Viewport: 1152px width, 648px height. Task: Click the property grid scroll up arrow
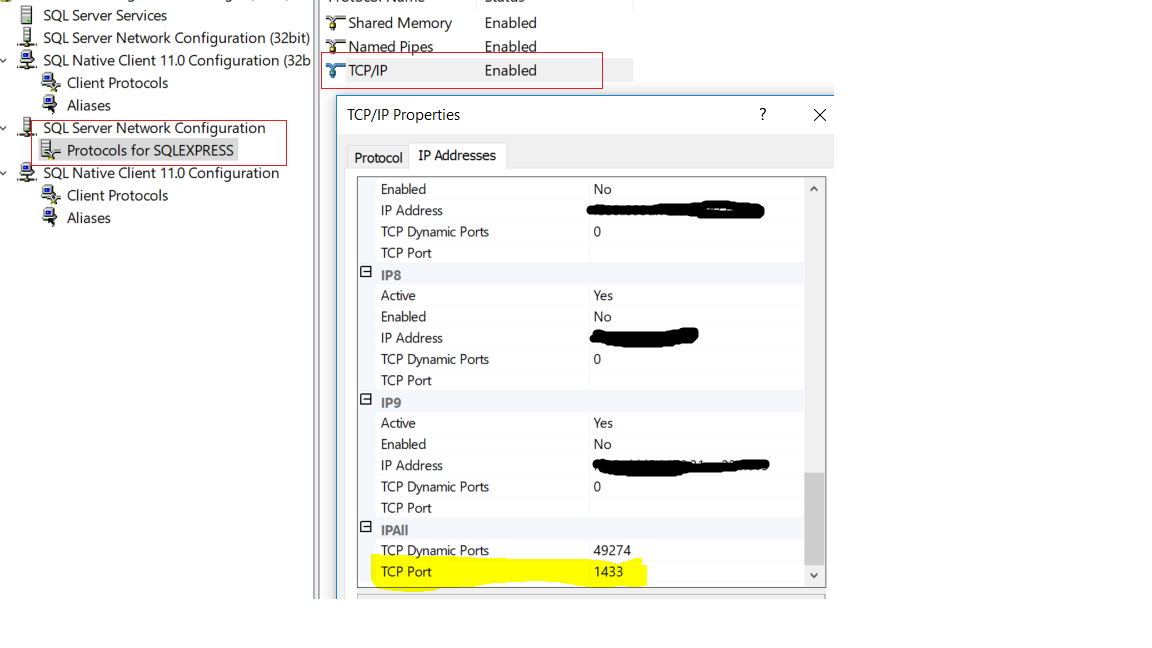point(814,189)
